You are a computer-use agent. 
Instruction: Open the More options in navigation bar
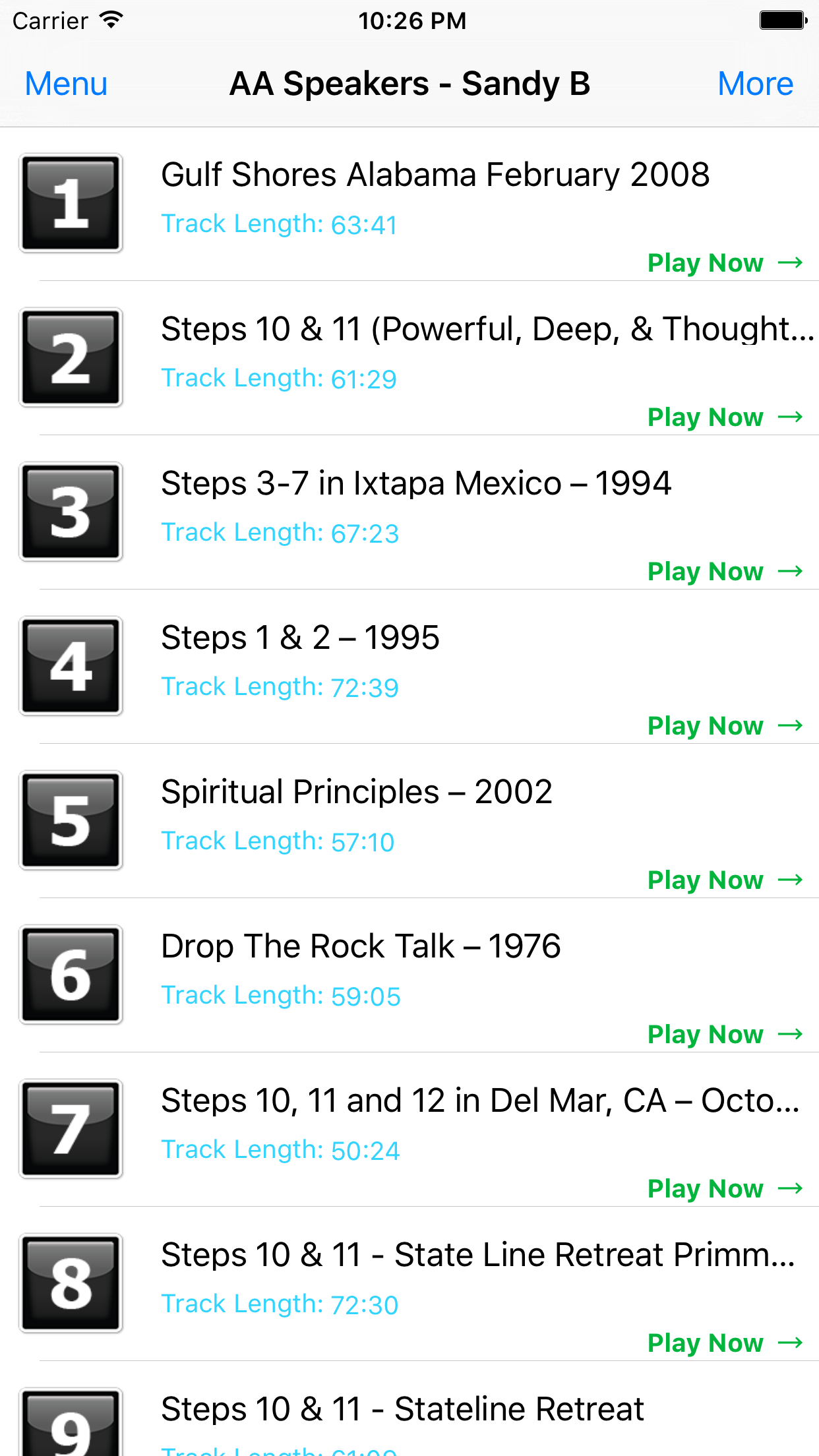point(755,84)
